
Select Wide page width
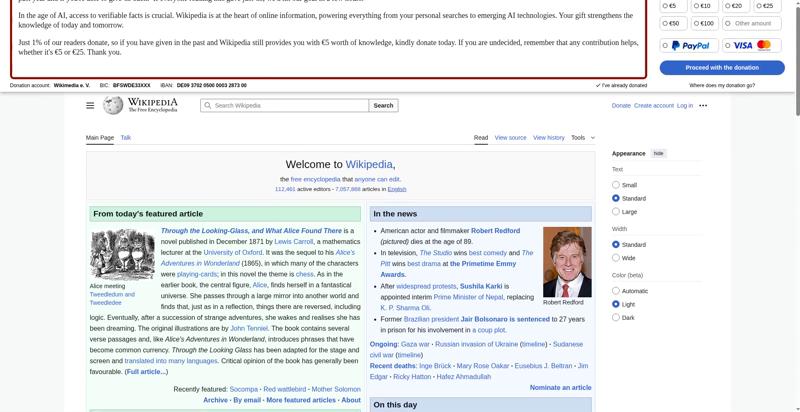click(x=616, y=258)
